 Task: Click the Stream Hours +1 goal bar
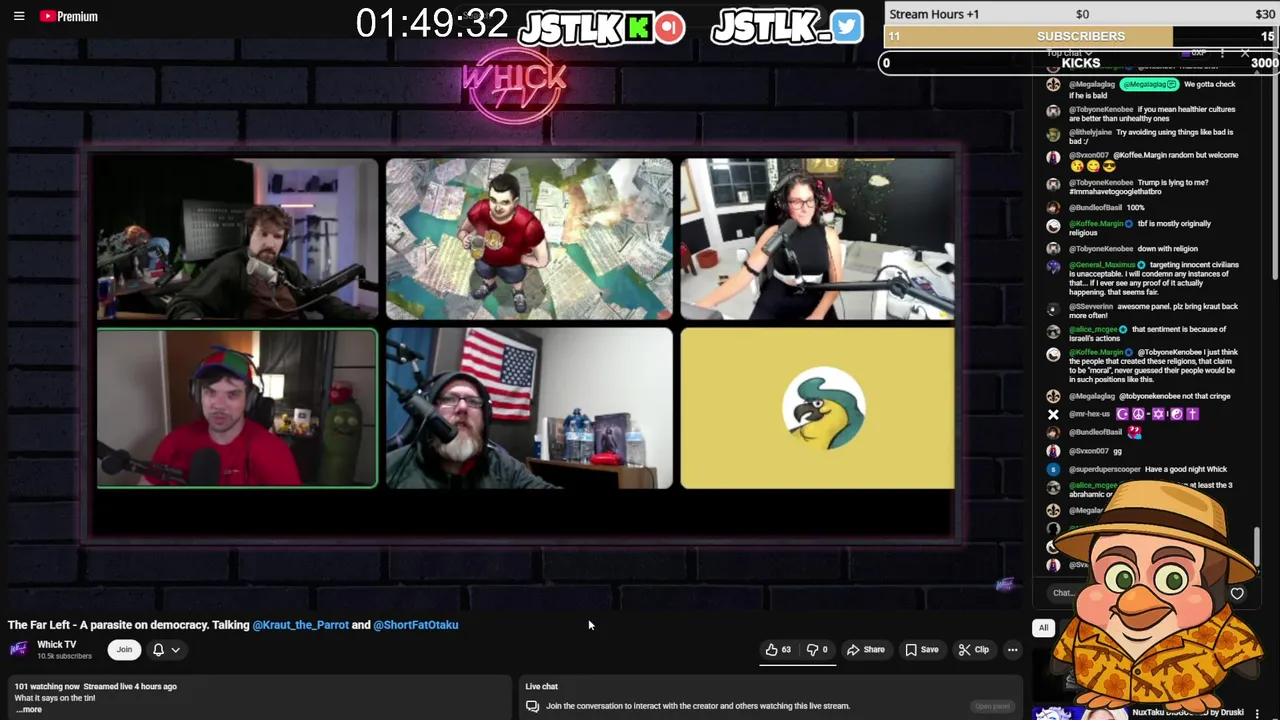coord(1080,14)
